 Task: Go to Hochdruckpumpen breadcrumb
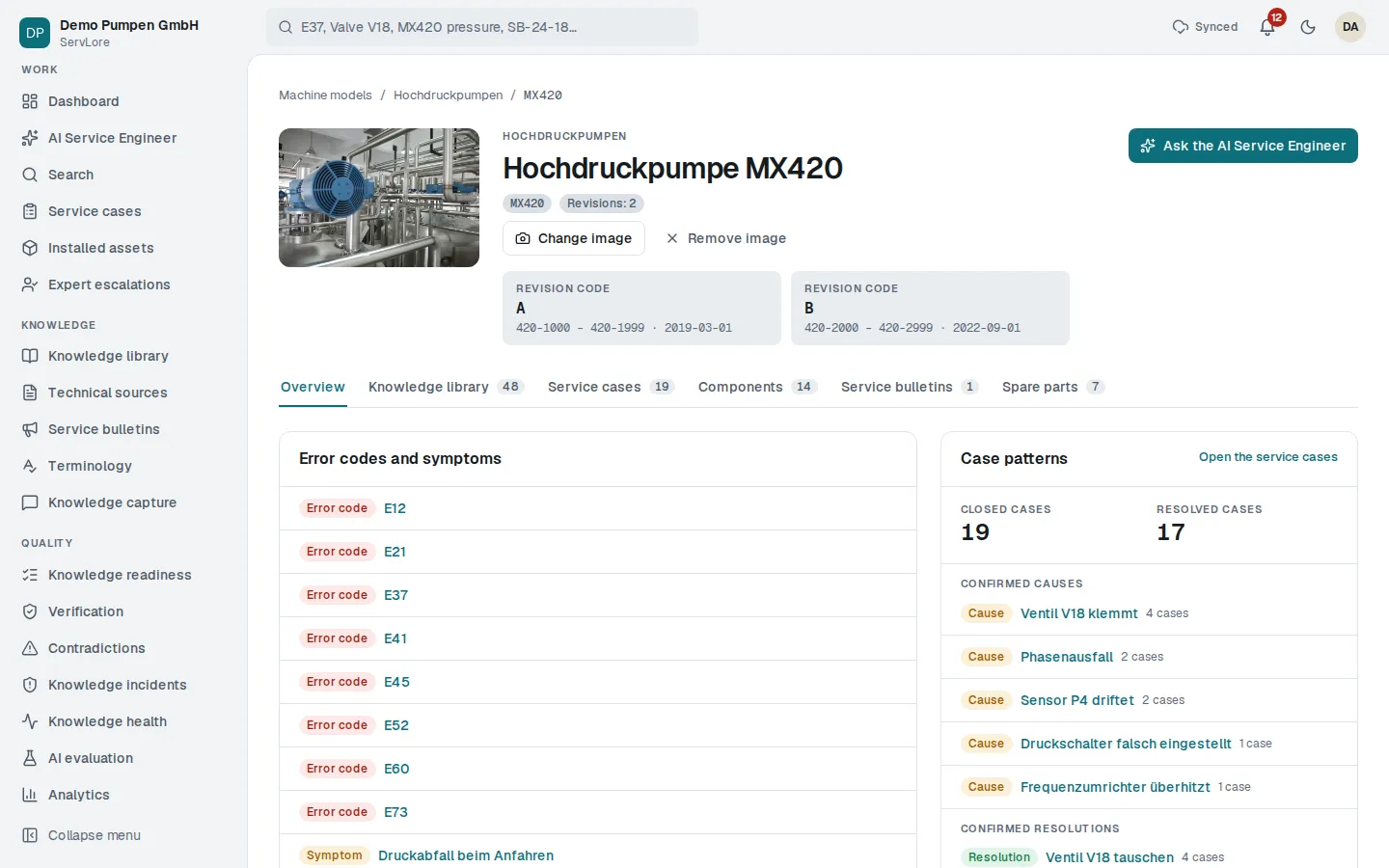pyautogui.click(x=448, y=95)
